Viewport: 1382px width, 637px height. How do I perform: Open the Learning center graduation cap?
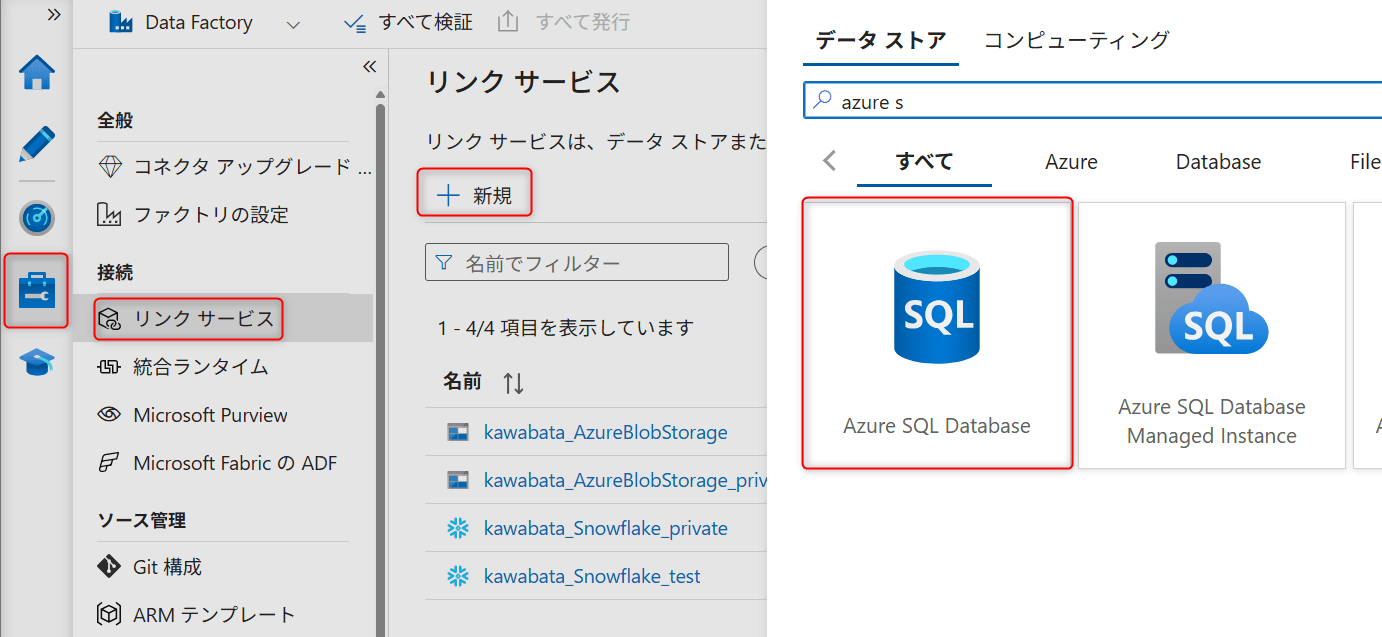coord(37,362)
